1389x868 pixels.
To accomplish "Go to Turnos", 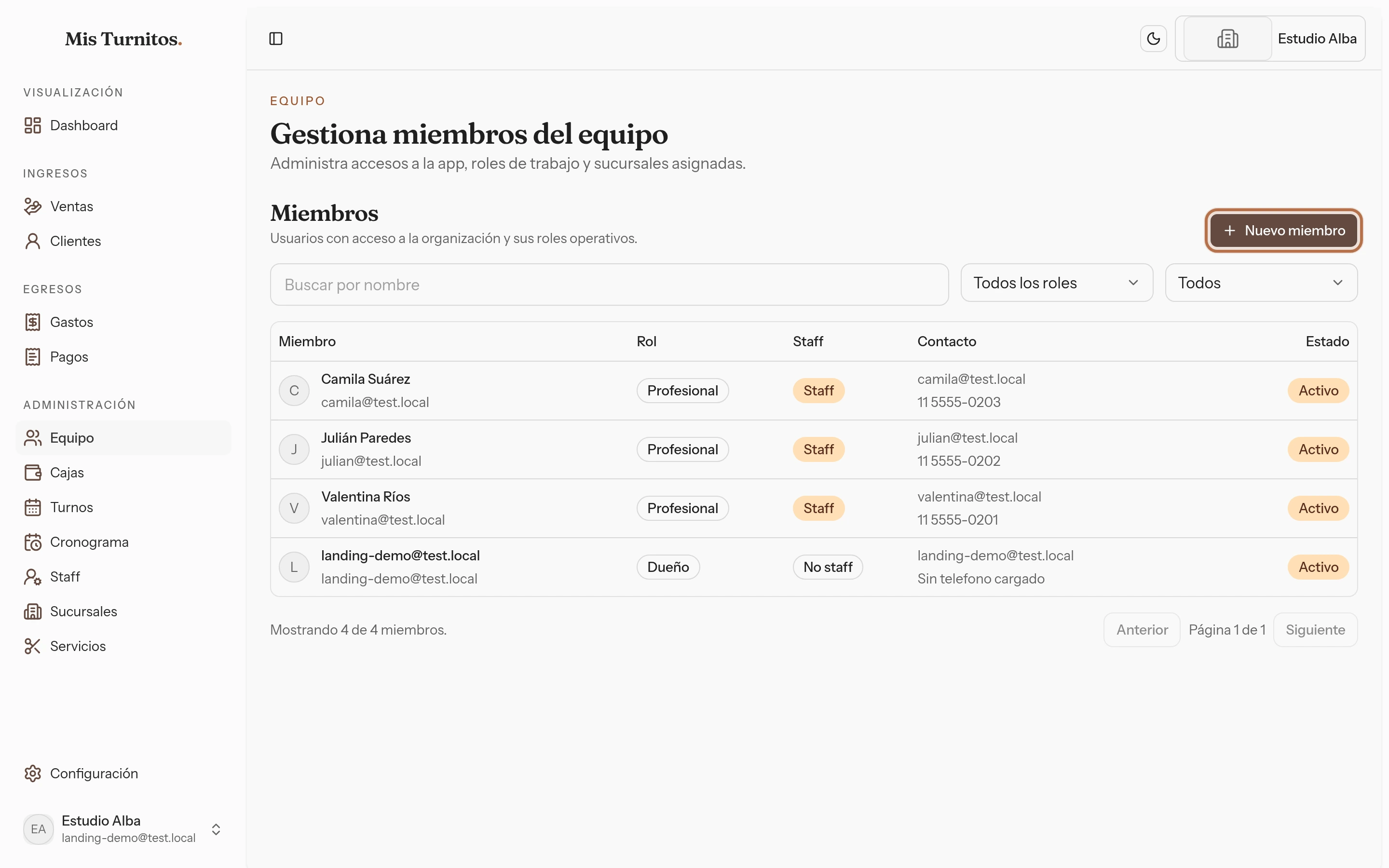I will (x=123, y=507).
